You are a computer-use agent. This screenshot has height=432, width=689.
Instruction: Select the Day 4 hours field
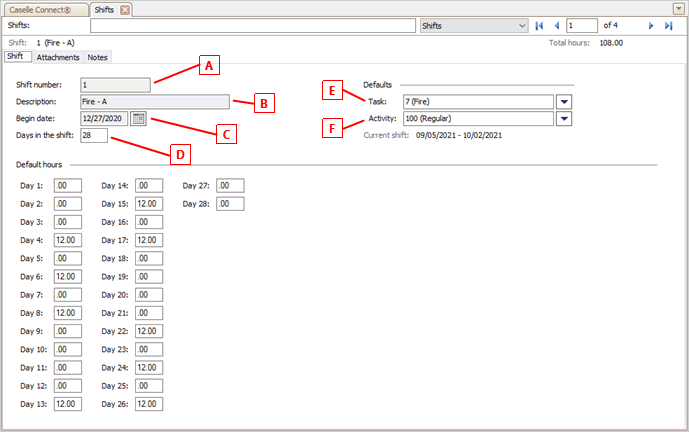point(67,240)
